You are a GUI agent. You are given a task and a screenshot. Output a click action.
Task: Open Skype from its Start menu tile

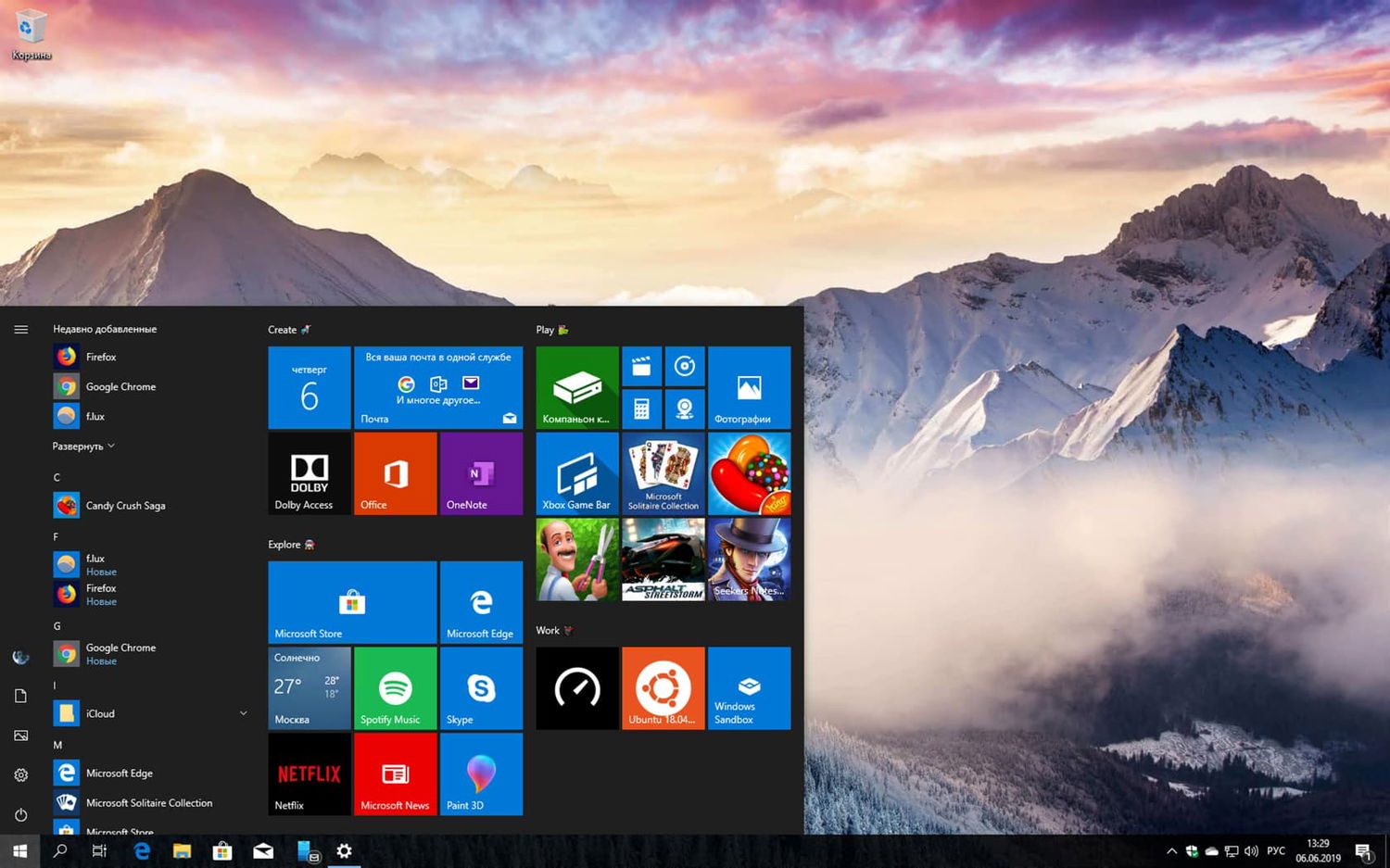(481, 687)
